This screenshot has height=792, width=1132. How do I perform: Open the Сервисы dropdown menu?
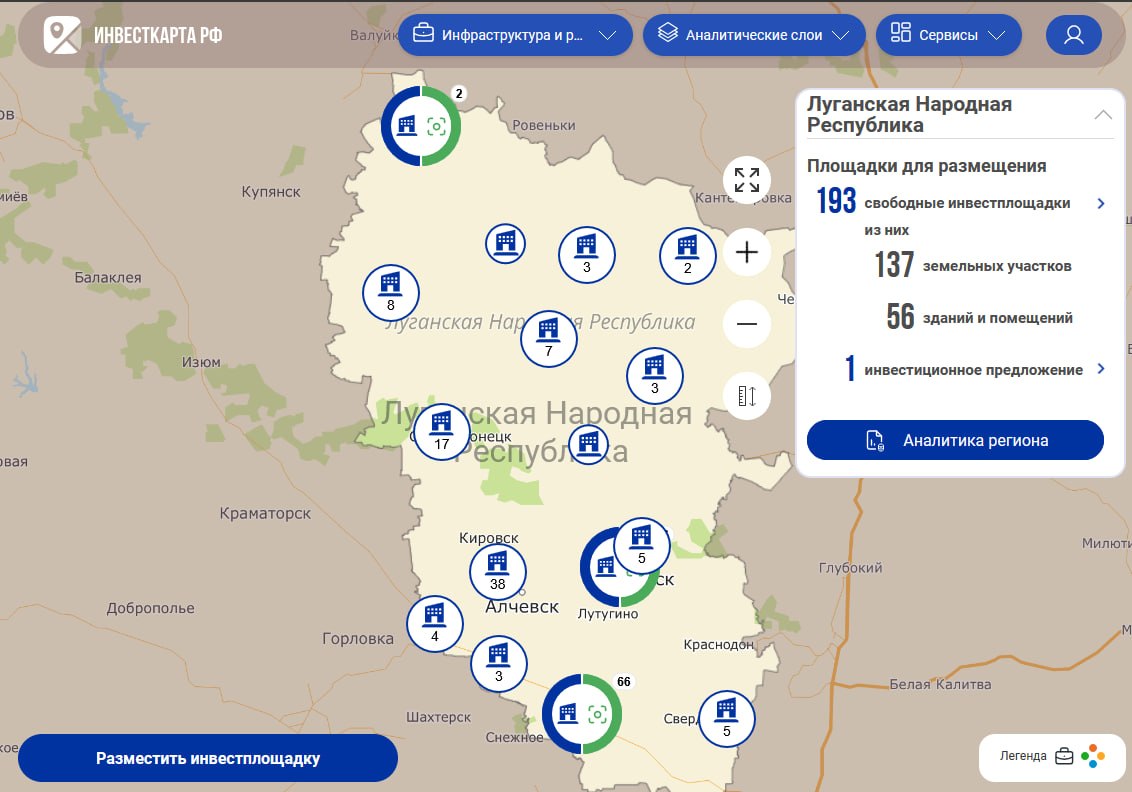948,35
